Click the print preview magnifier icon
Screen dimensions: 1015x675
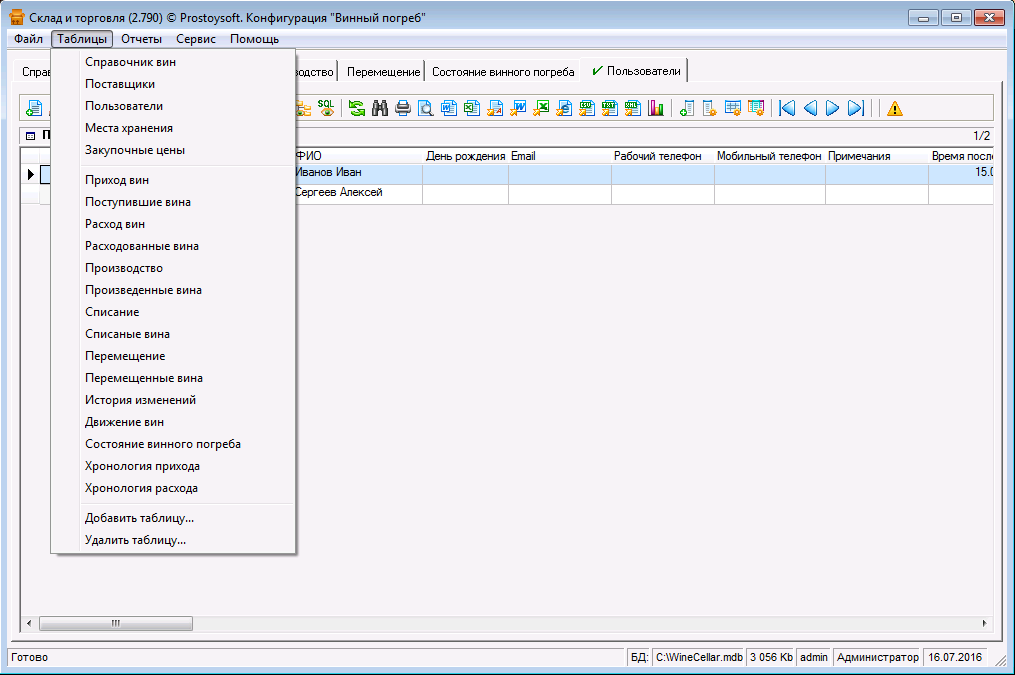click(426, 108)
